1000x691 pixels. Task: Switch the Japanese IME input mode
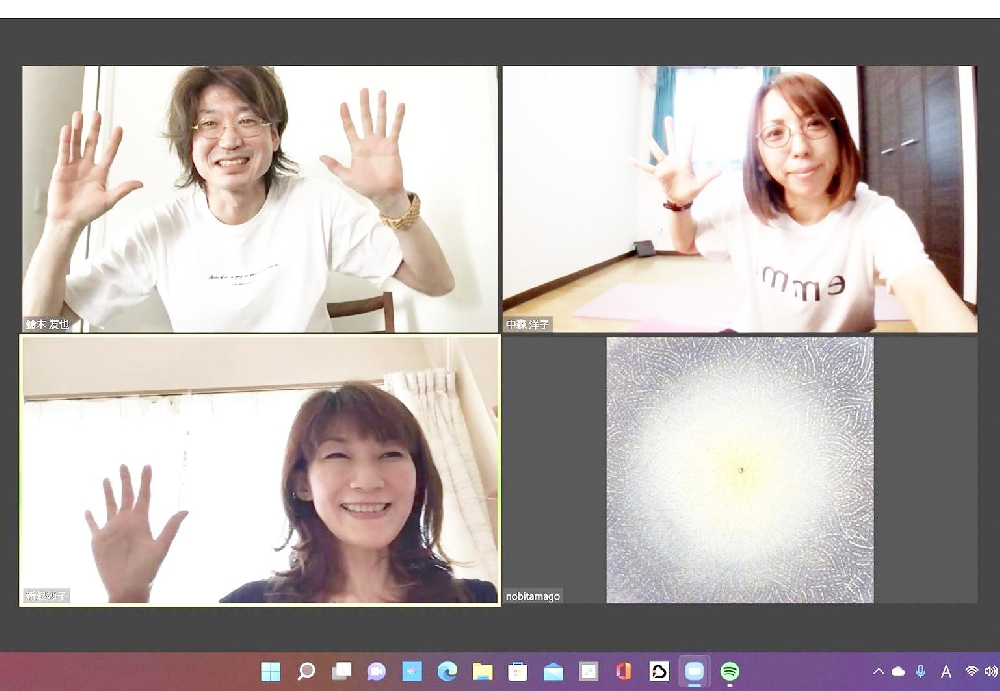(x=945, y=671)
